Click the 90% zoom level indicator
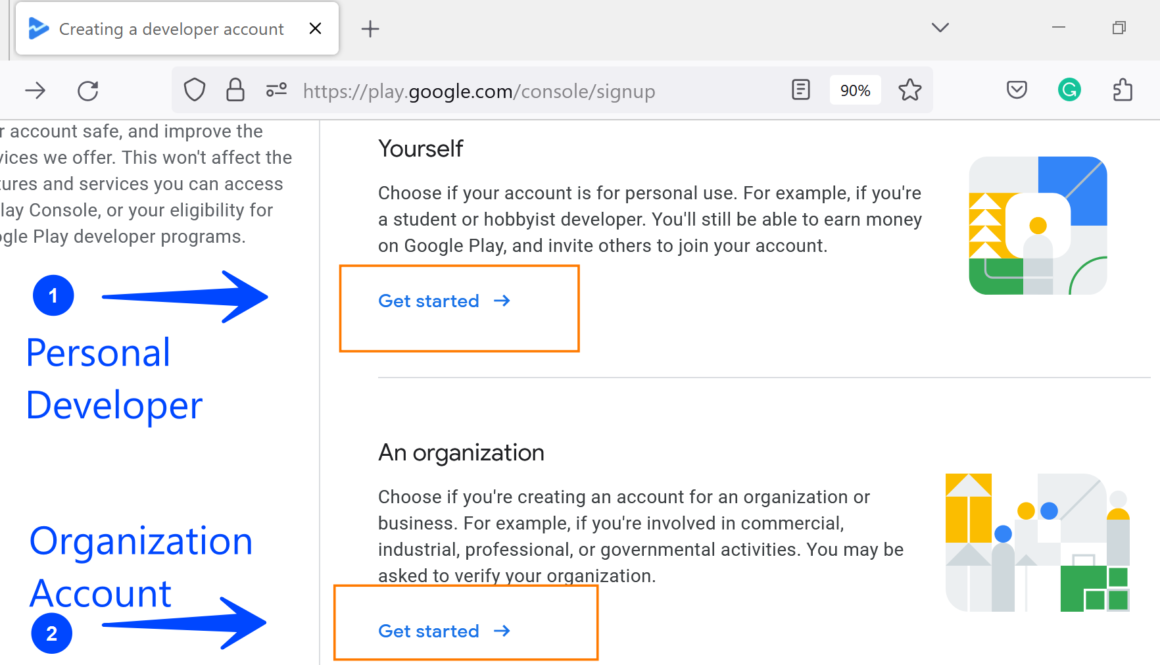The height and width of the screenshot is (665, 1160). coord(855,91)
